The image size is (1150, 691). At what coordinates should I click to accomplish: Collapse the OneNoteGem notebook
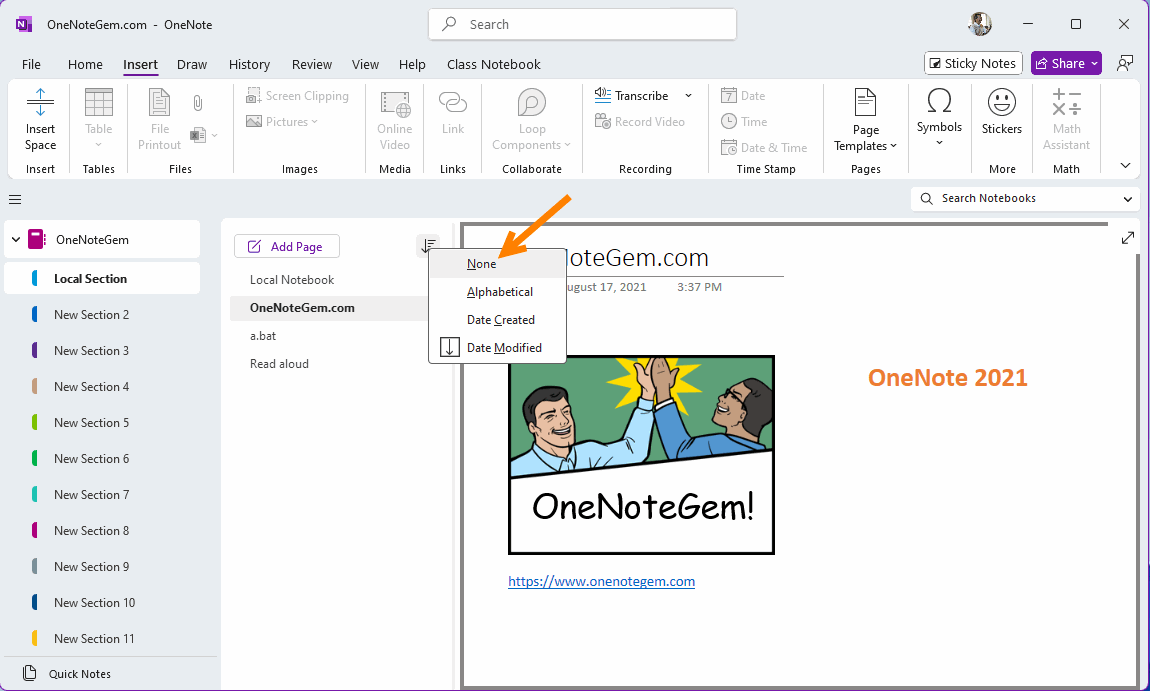pyautogui.click(x=15, y=240)
